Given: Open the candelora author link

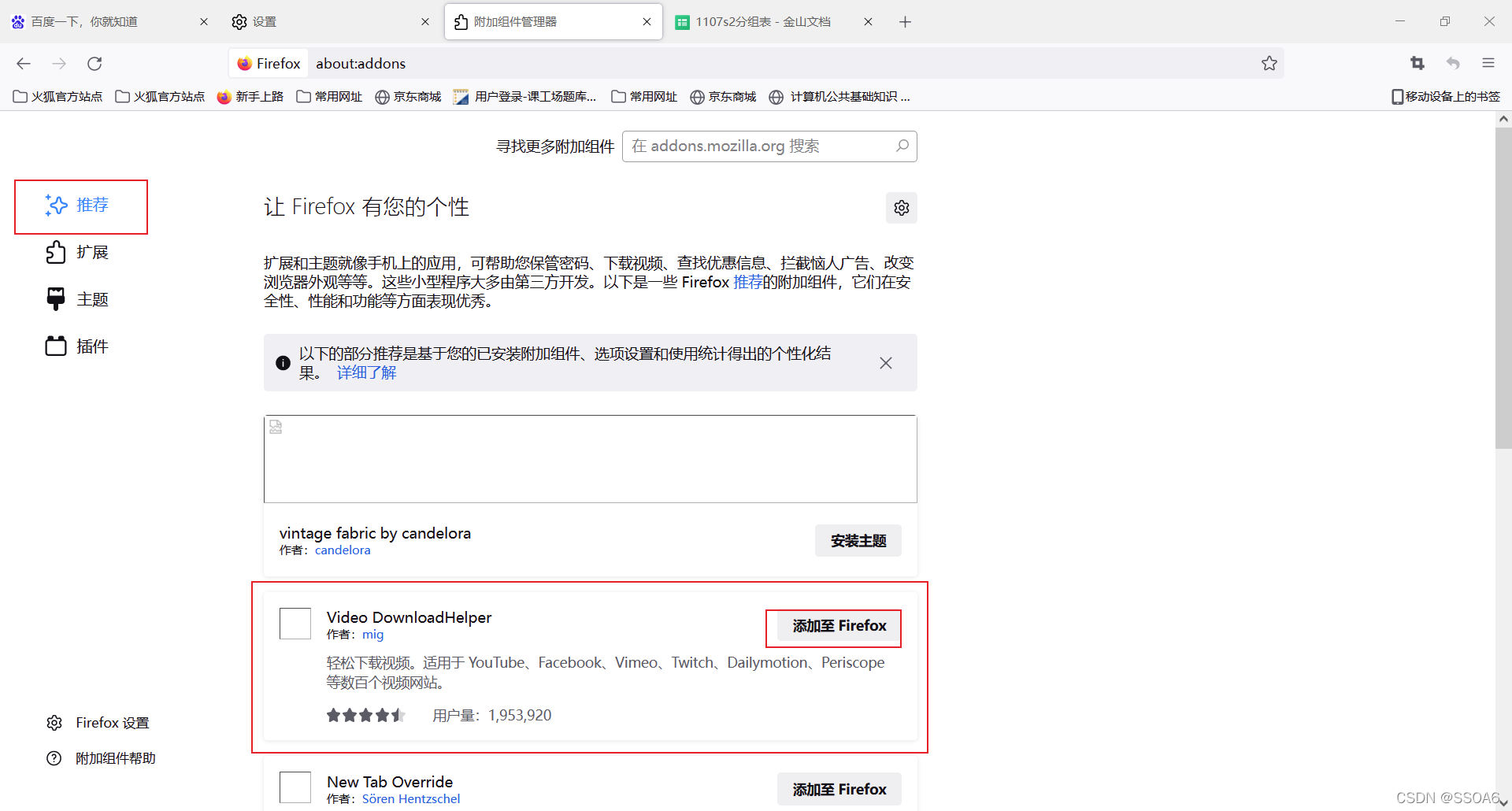Looking at the screenshot, I should tap(343, 550).
